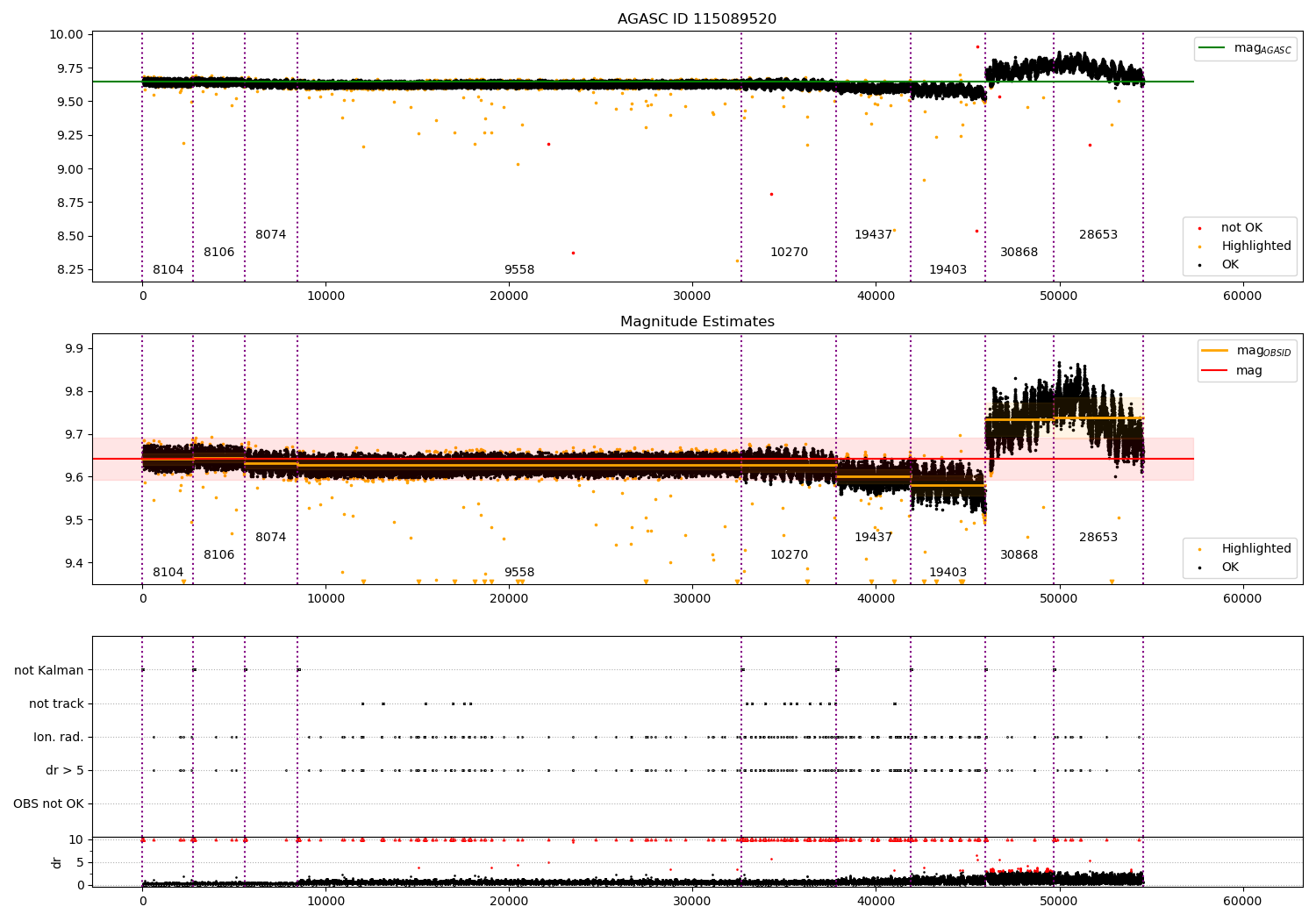This screenshot has height=921, width=1316.
Task: Click the 9.8 y-axis tick in Magnitude Estimates
Action: (74, 392)
